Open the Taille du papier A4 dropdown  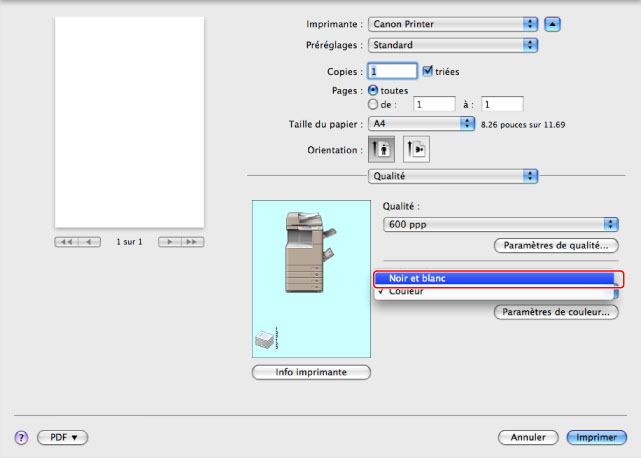coord(420,123)
